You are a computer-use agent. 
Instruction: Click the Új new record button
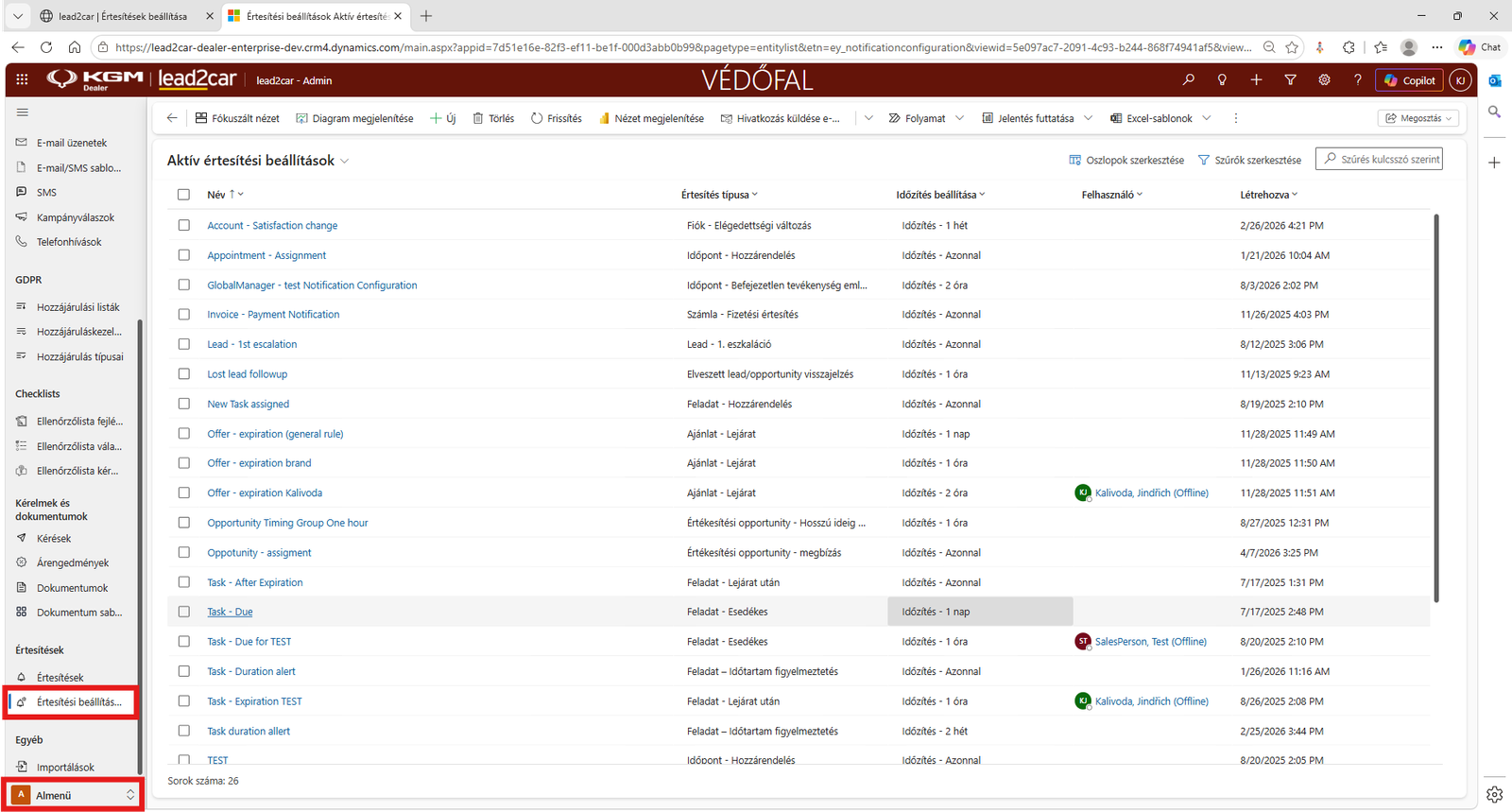point(442,118)
